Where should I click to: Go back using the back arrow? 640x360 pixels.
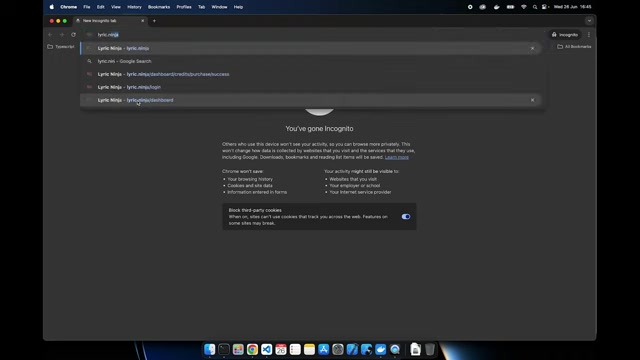[50, 35]
